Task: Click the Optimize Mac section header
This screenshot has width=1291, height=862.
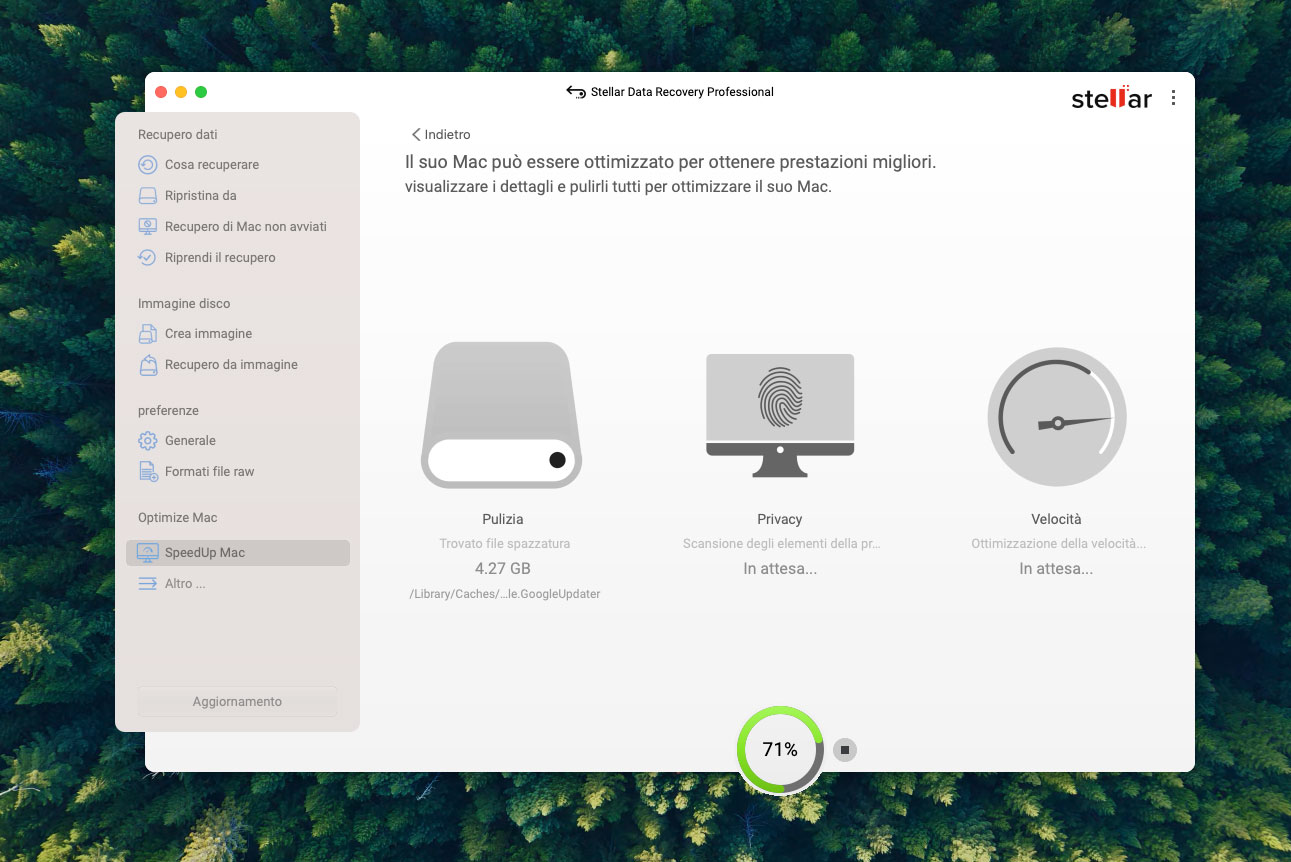Action: point(178,518)
